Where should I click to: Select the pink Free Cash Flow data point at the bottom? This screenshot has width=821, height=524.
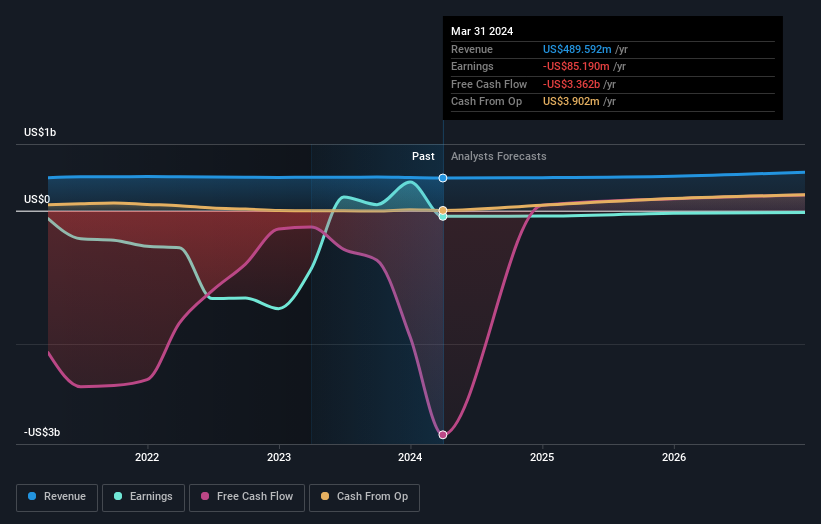[443, 434]
